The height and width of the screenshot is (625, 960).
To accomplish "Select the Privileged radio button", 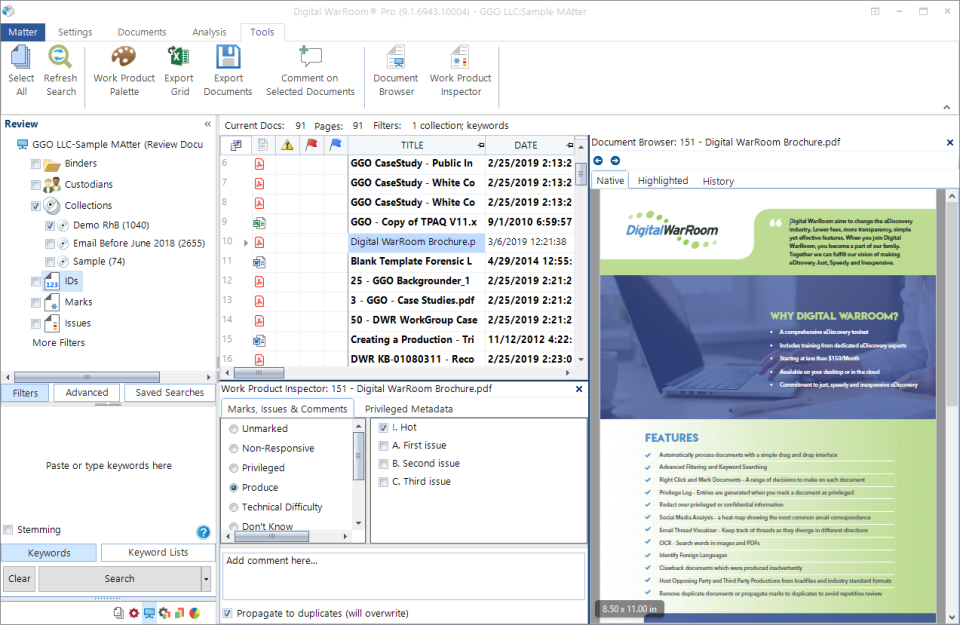I will tap(234, 468).
